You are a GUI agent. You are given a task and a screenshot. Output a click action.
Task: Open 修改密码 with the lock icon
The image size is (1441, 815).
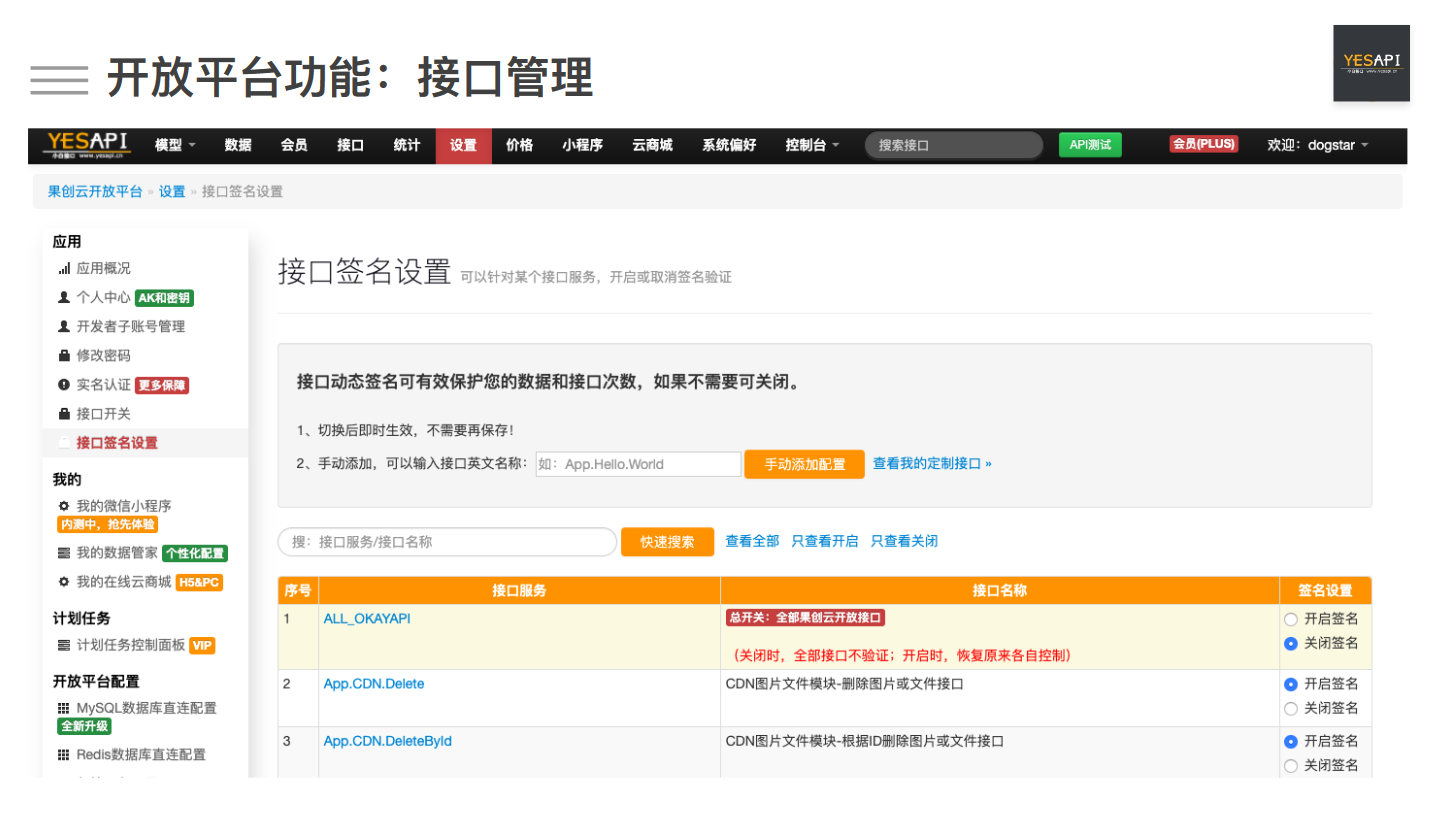pyautogui.click(x=103, y=355)
